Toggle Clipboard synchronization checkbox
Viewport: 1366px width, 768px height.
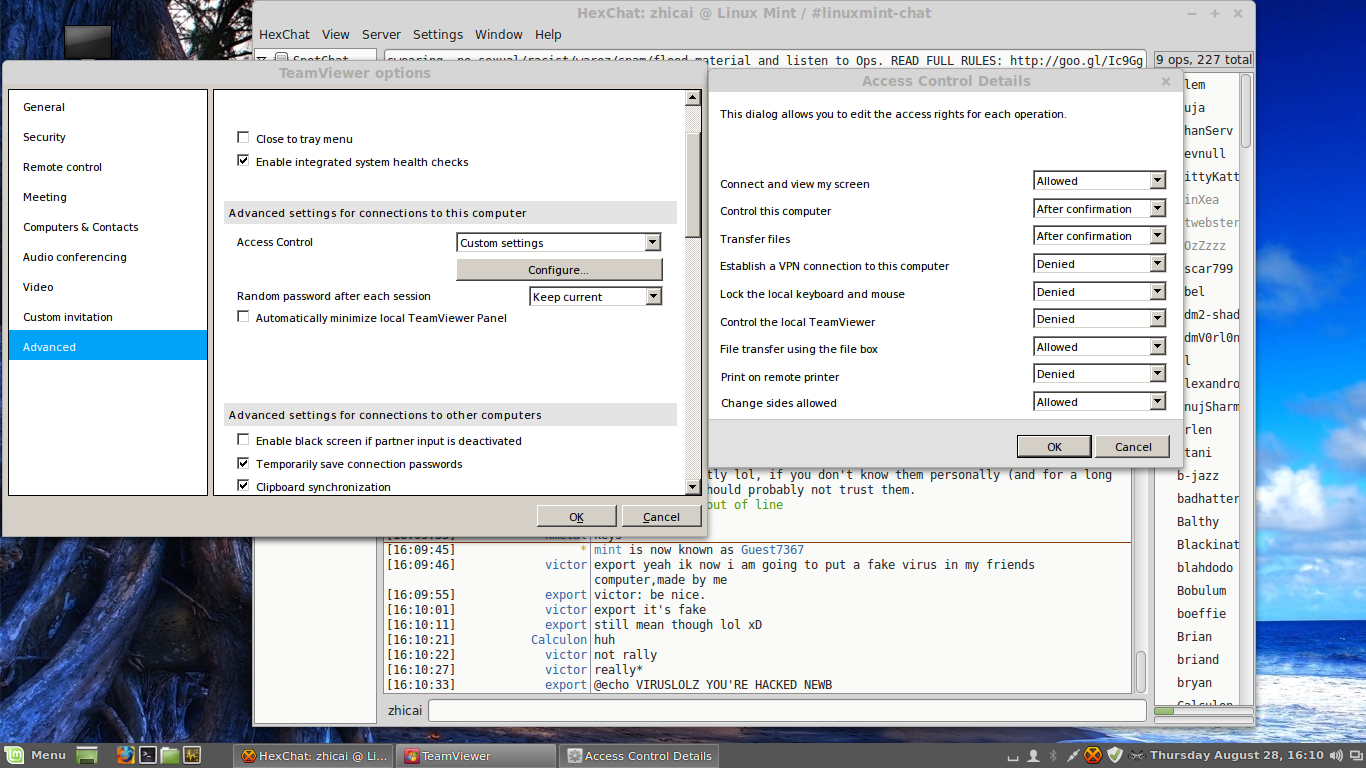point(243,486)
